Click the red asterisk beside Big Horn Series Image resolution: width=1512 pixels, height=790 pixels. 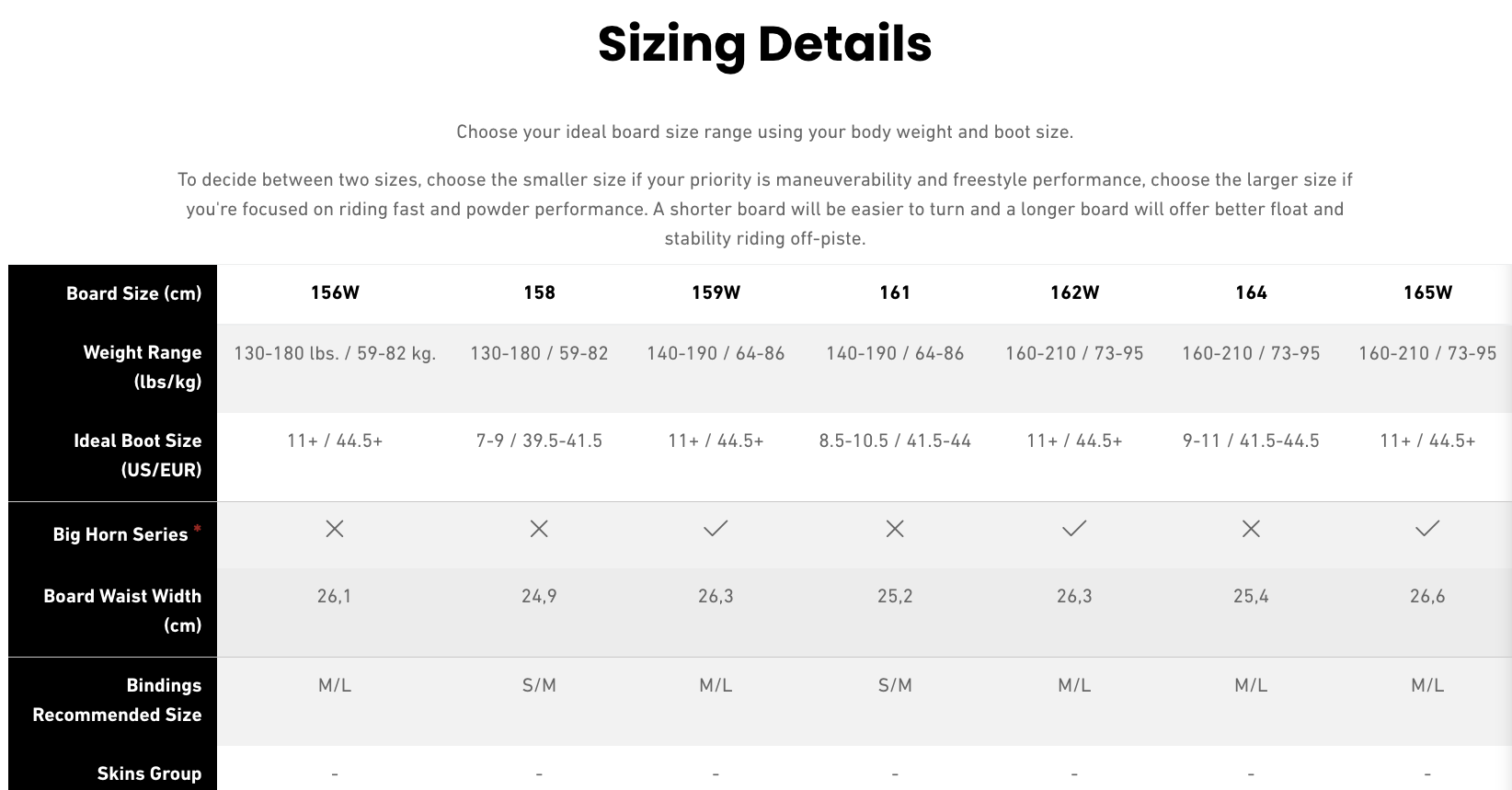(x=197, y=528)
